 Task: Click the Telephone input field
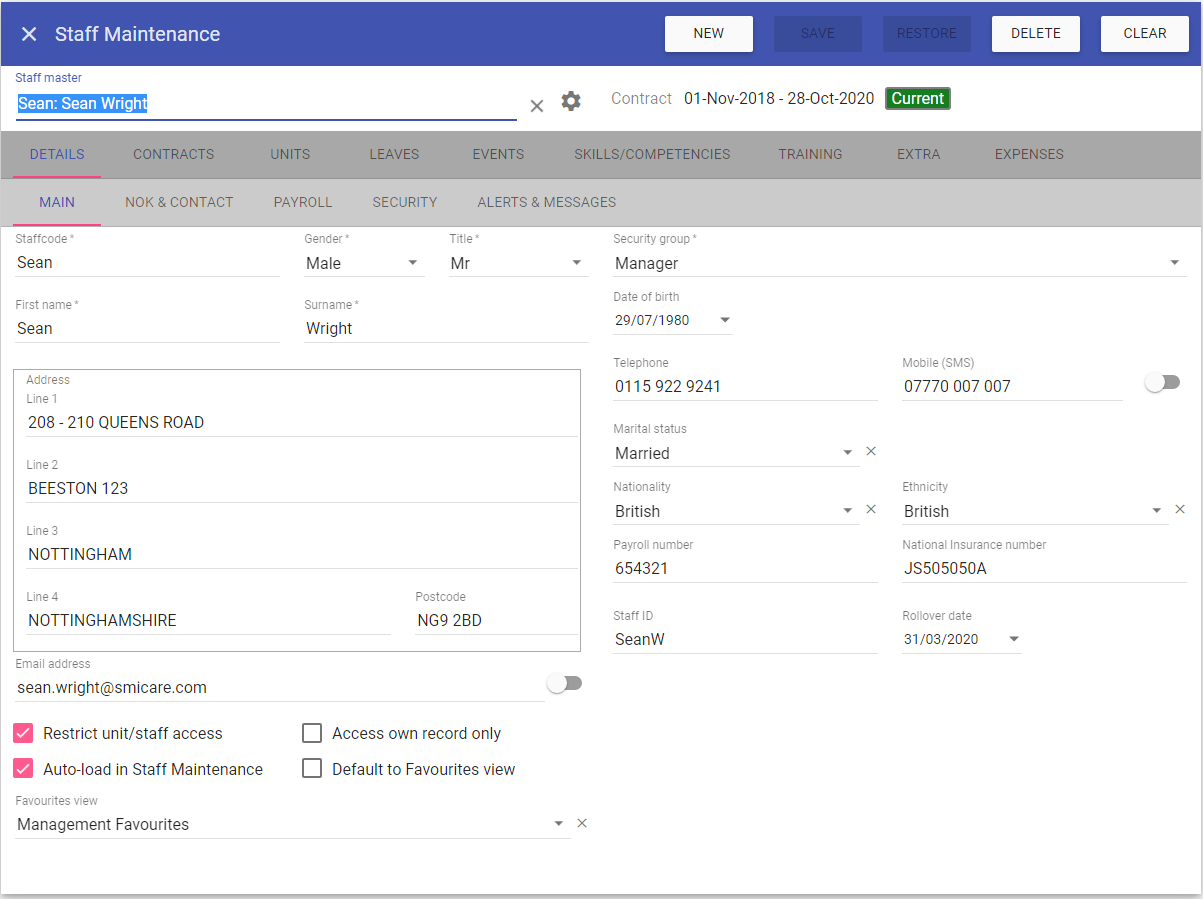click(x=744, y=386)
